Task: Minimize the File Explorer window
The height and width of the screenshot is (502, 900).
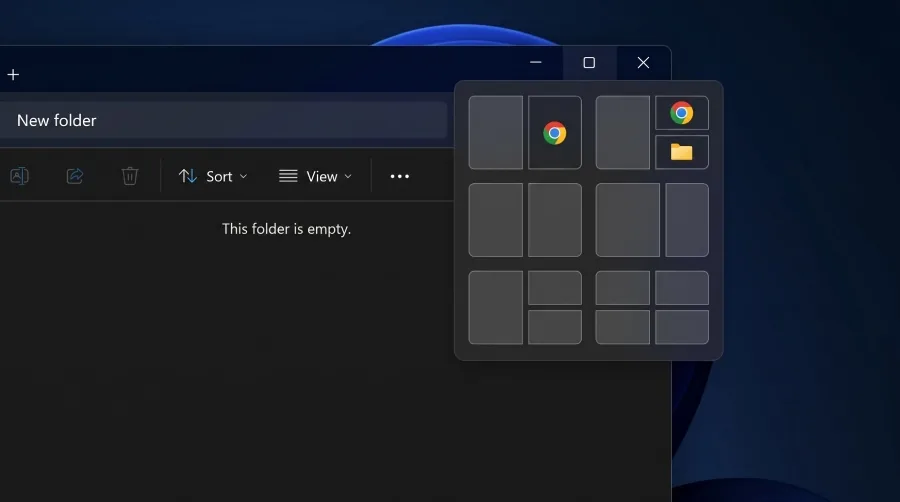Action: [536, 63]
